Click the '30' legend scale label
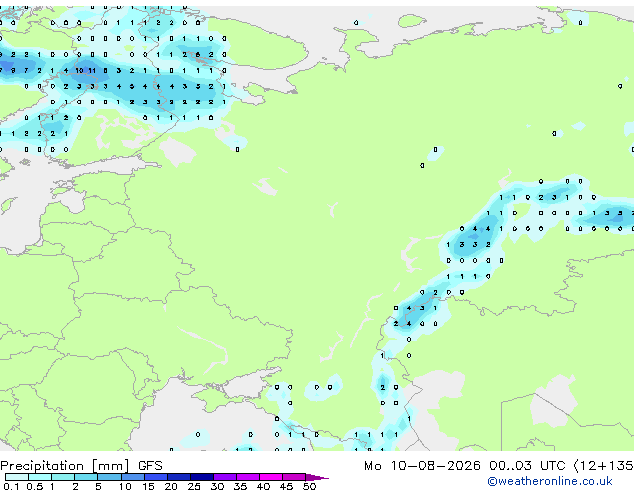 click(217, 486)
